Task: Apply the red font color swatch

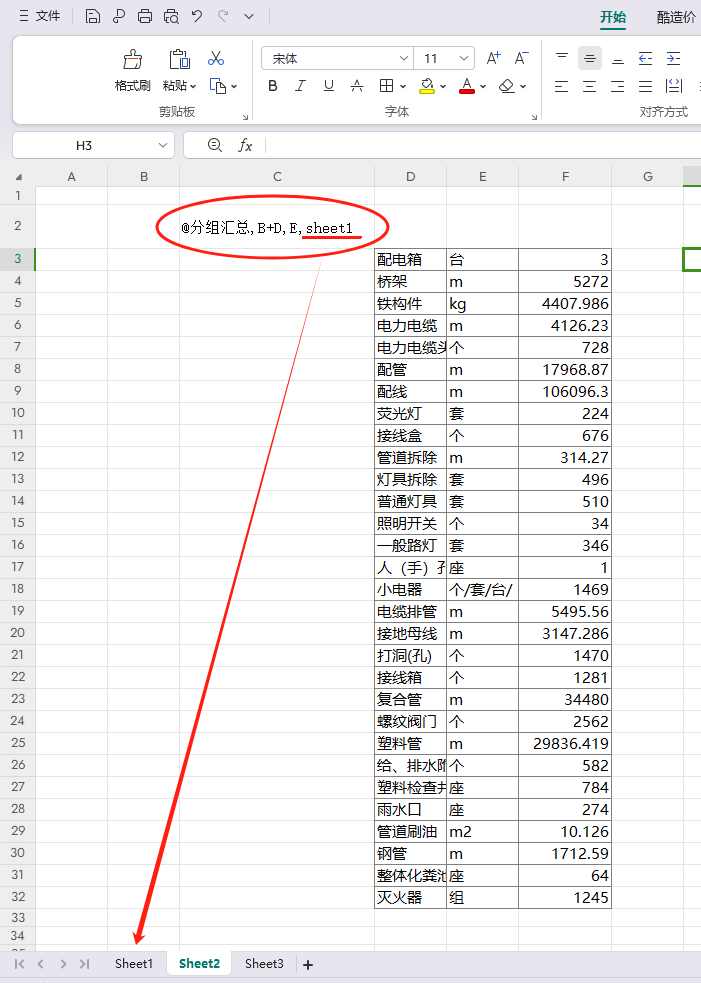Action: [x=466, y=86]
